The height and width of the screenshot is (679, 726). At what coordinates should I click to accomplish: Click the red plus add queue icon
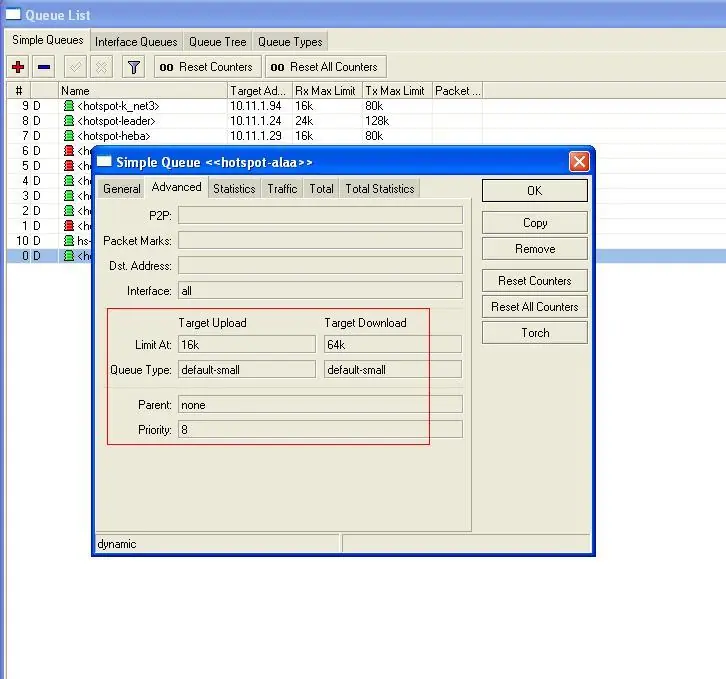pos(18,67)
